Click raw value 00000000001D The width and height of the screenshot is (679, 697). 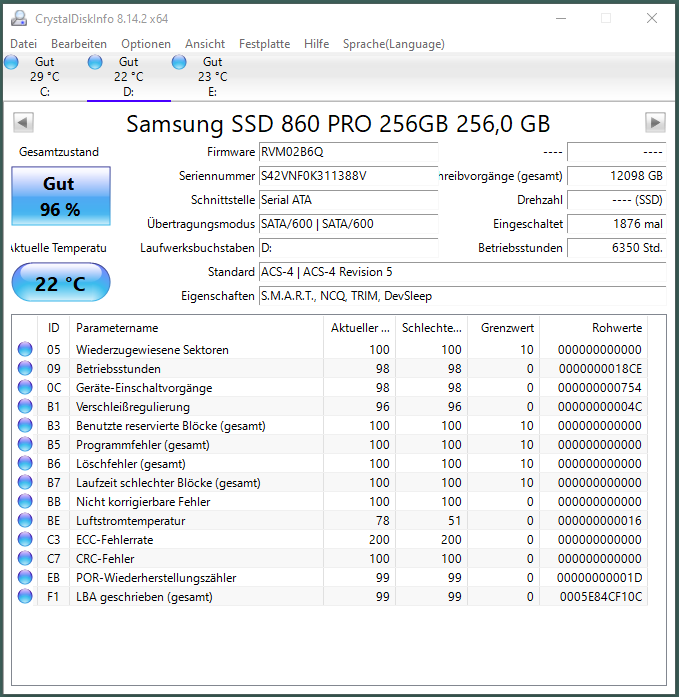[x=599, y=577]
